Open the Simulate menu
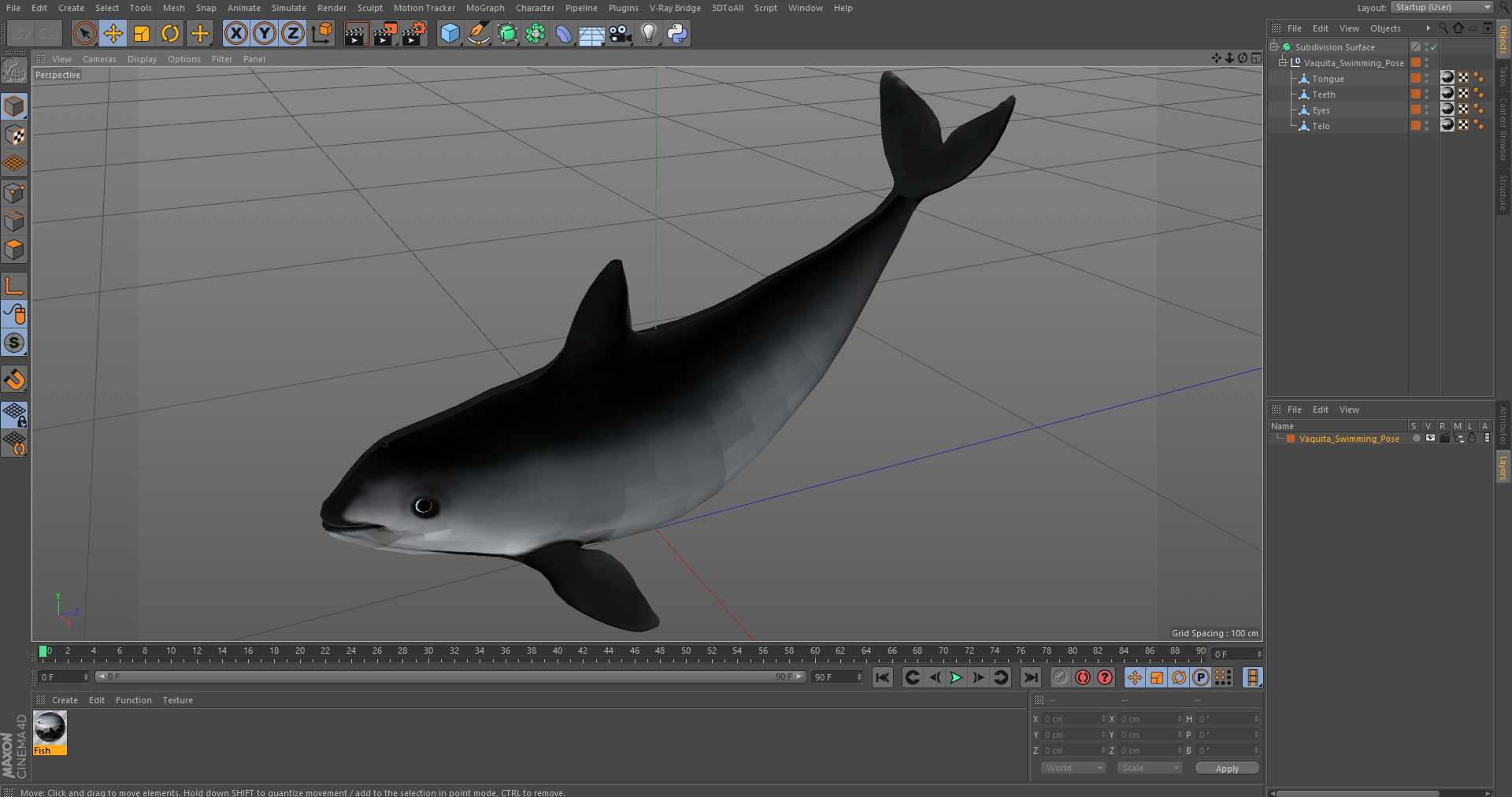1512x797 pixels. (x=289, y=8)
